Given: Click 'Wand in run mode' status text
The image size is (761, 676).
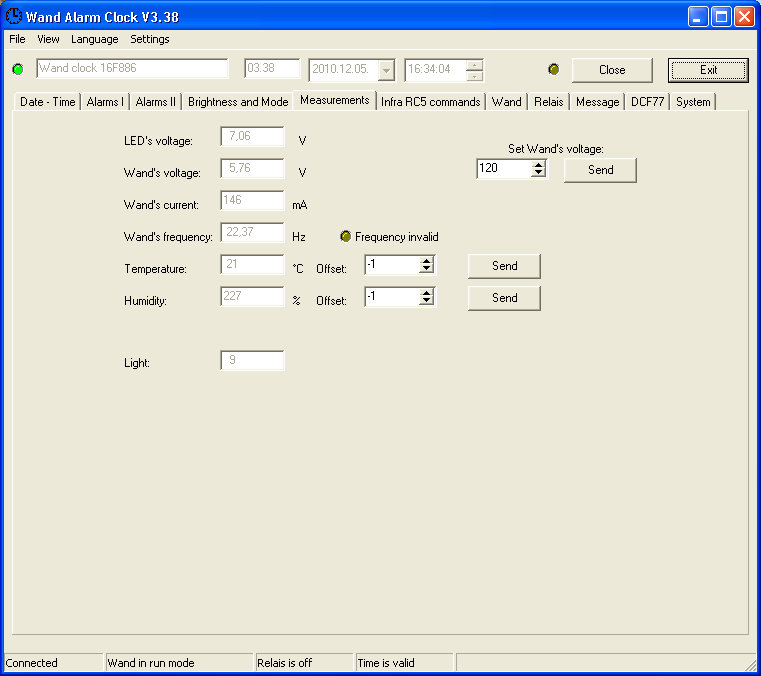Looking at the screenshot, I should pyautogui.click(x=151, y=663).
